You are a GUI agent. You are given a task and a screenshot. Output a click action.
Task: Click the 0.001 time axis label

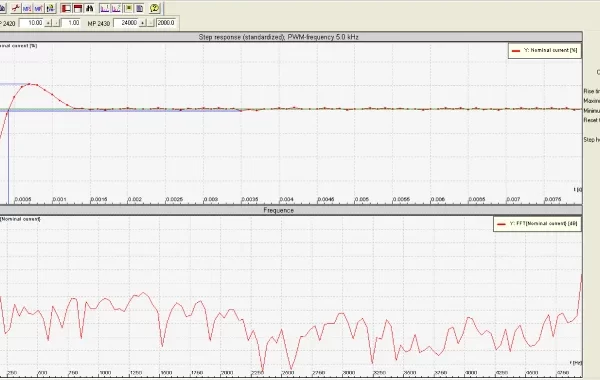pyautogui.click(x=59, y=199)
